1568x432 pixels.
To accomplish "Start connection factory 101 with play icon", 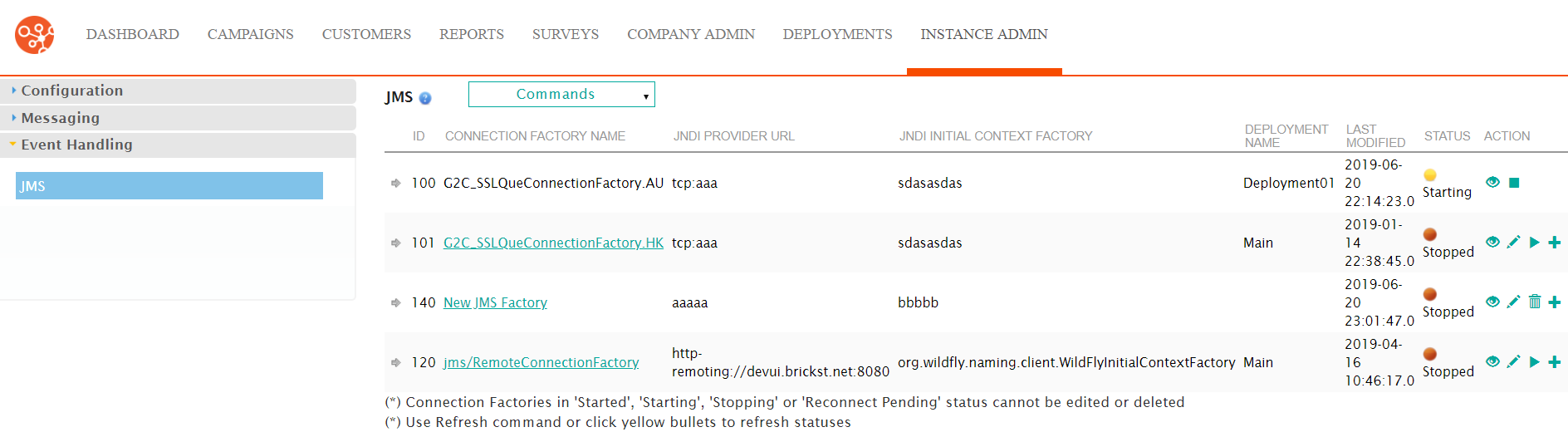I will tap(1535, 243).
